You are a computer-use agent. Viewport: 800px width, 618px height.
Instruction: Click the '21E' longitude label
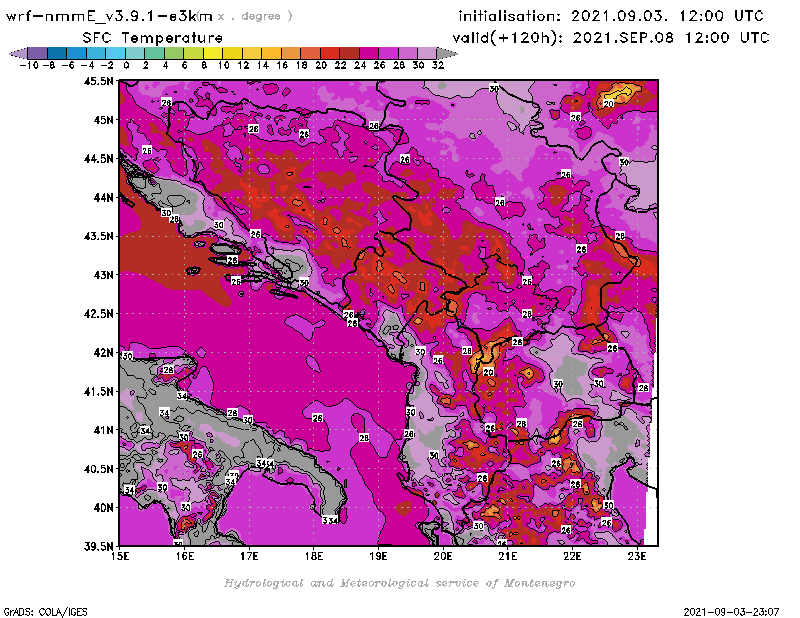[508, 556]
